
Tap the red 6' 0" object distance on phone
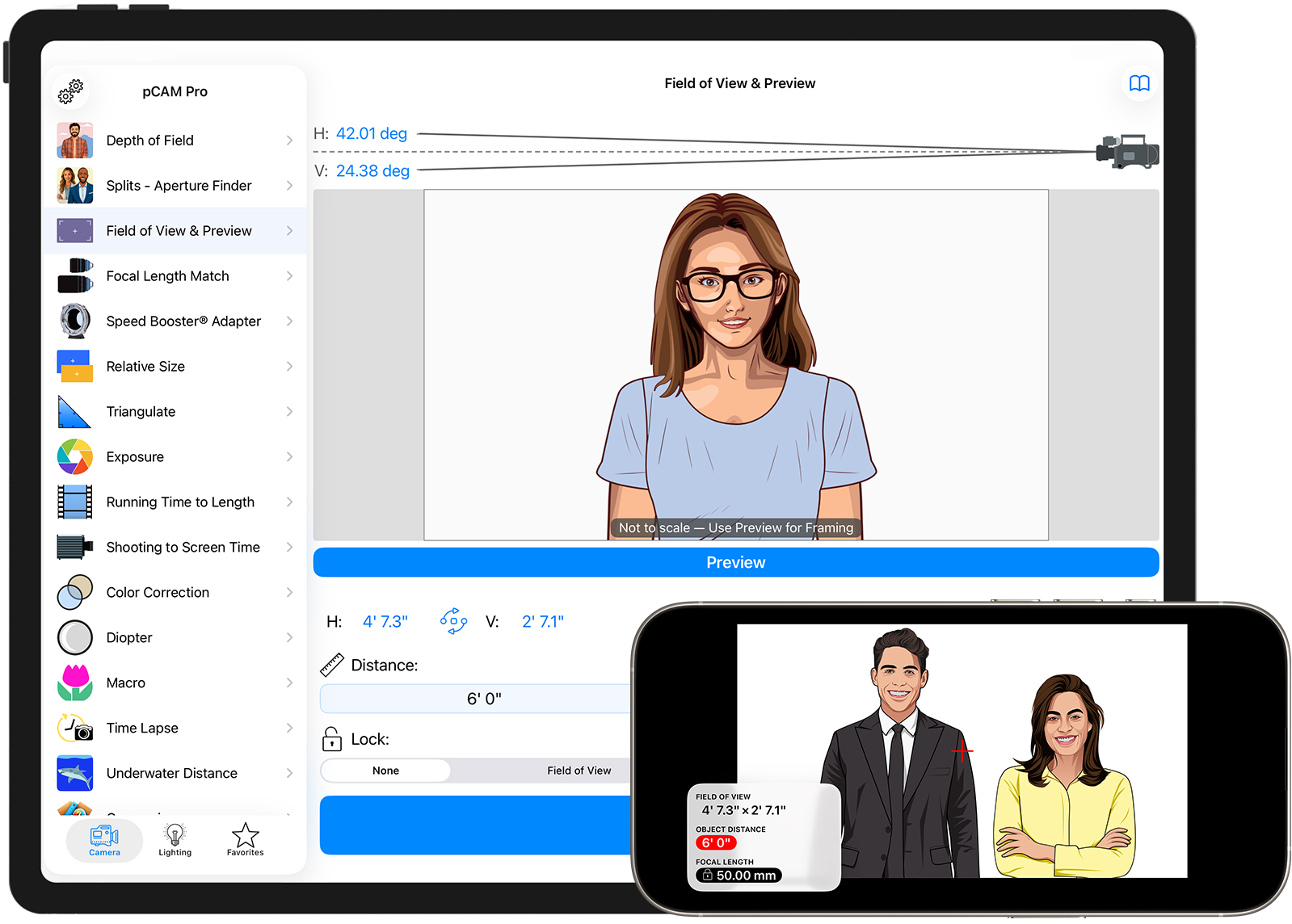(x=716, y=842)
